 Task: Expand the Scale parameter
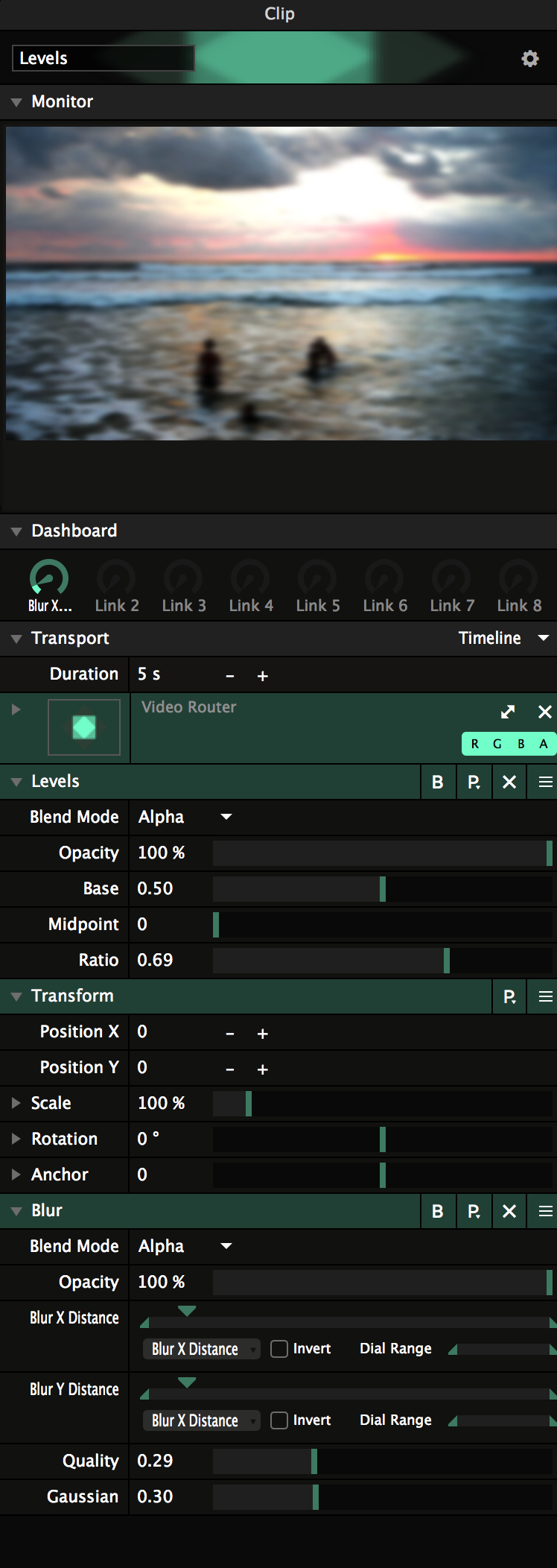tap(16, 1103)
